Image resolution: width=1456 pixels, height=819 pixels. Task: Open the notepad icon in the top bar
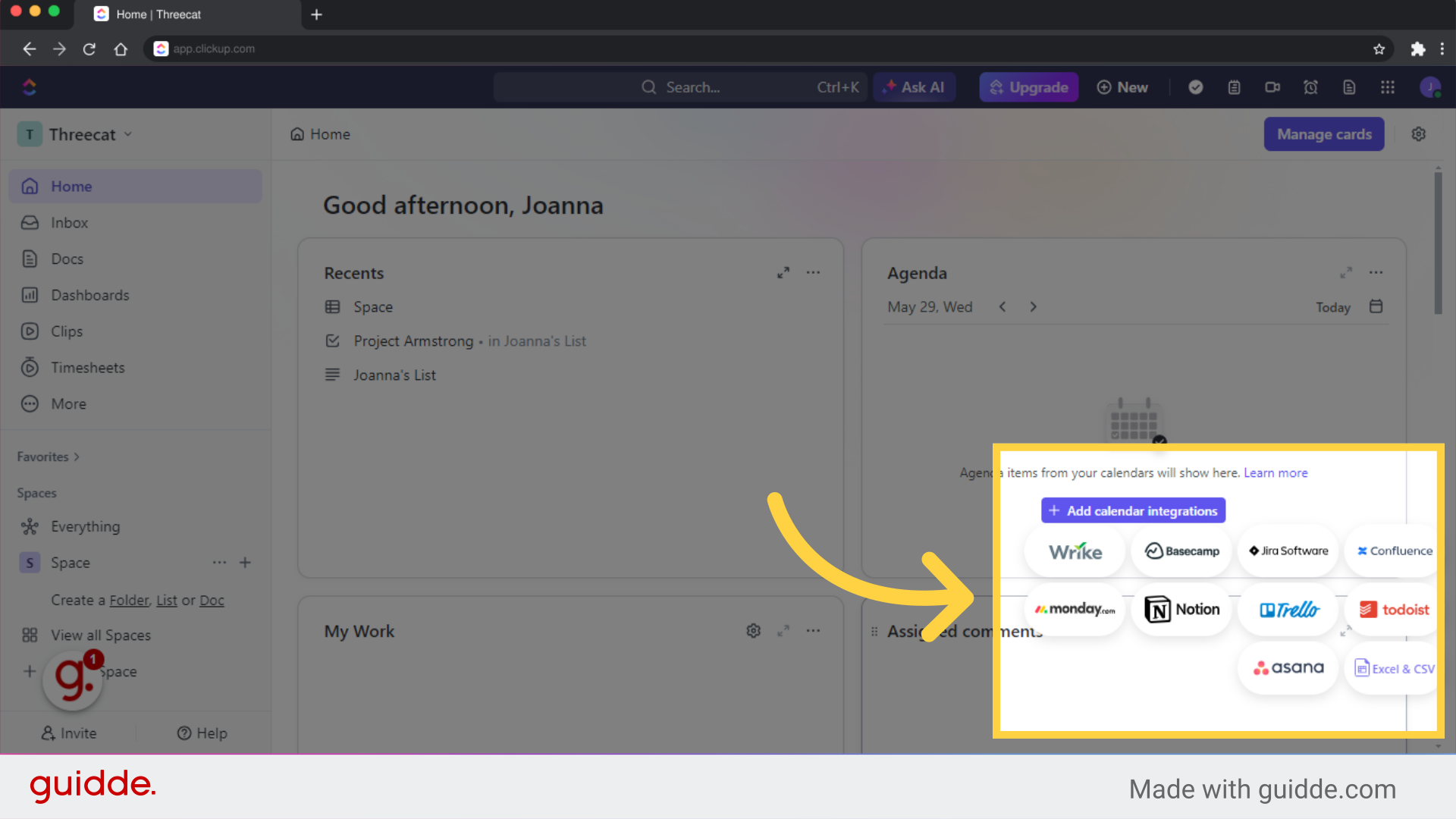(x=1234, y=87)
